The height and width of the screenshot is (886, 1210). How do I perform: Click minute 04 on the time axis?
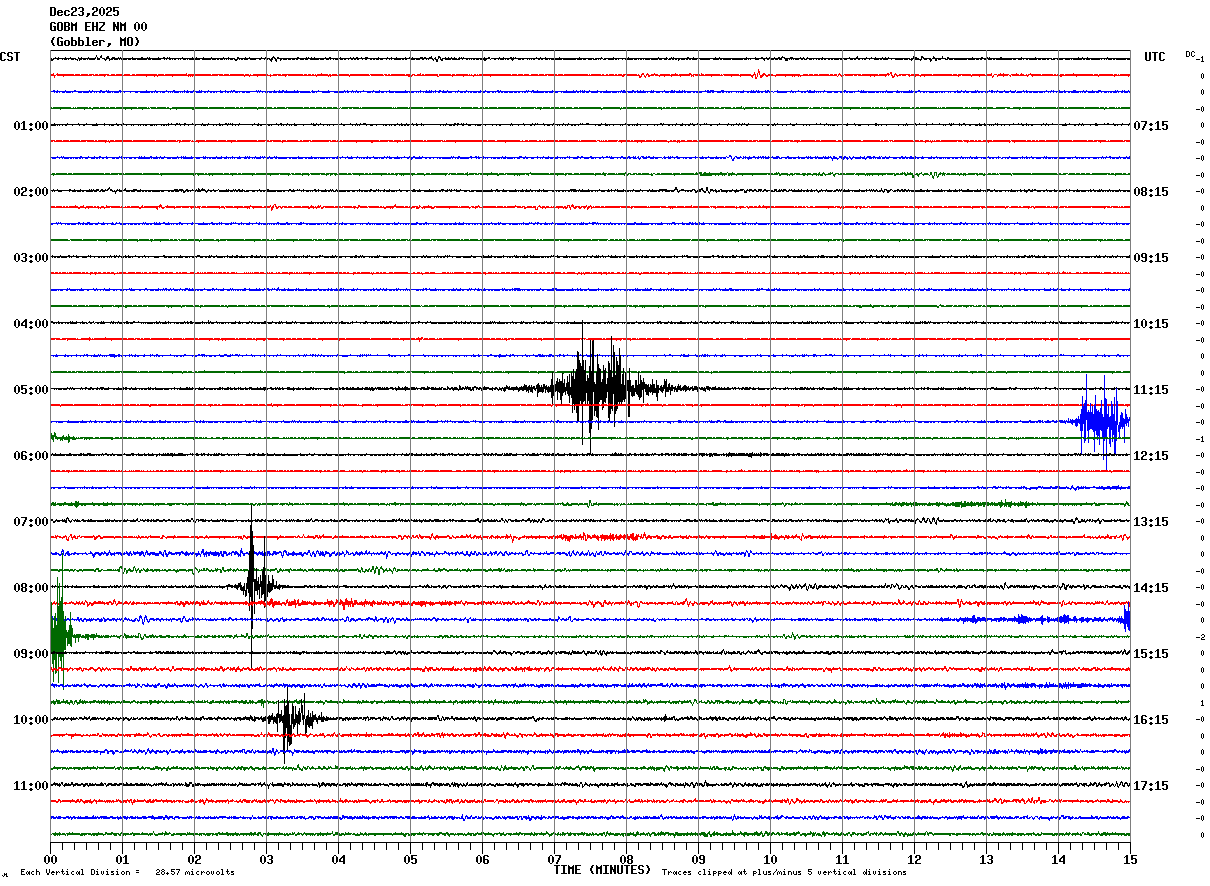pyautogui.click(x=338, y=859)
